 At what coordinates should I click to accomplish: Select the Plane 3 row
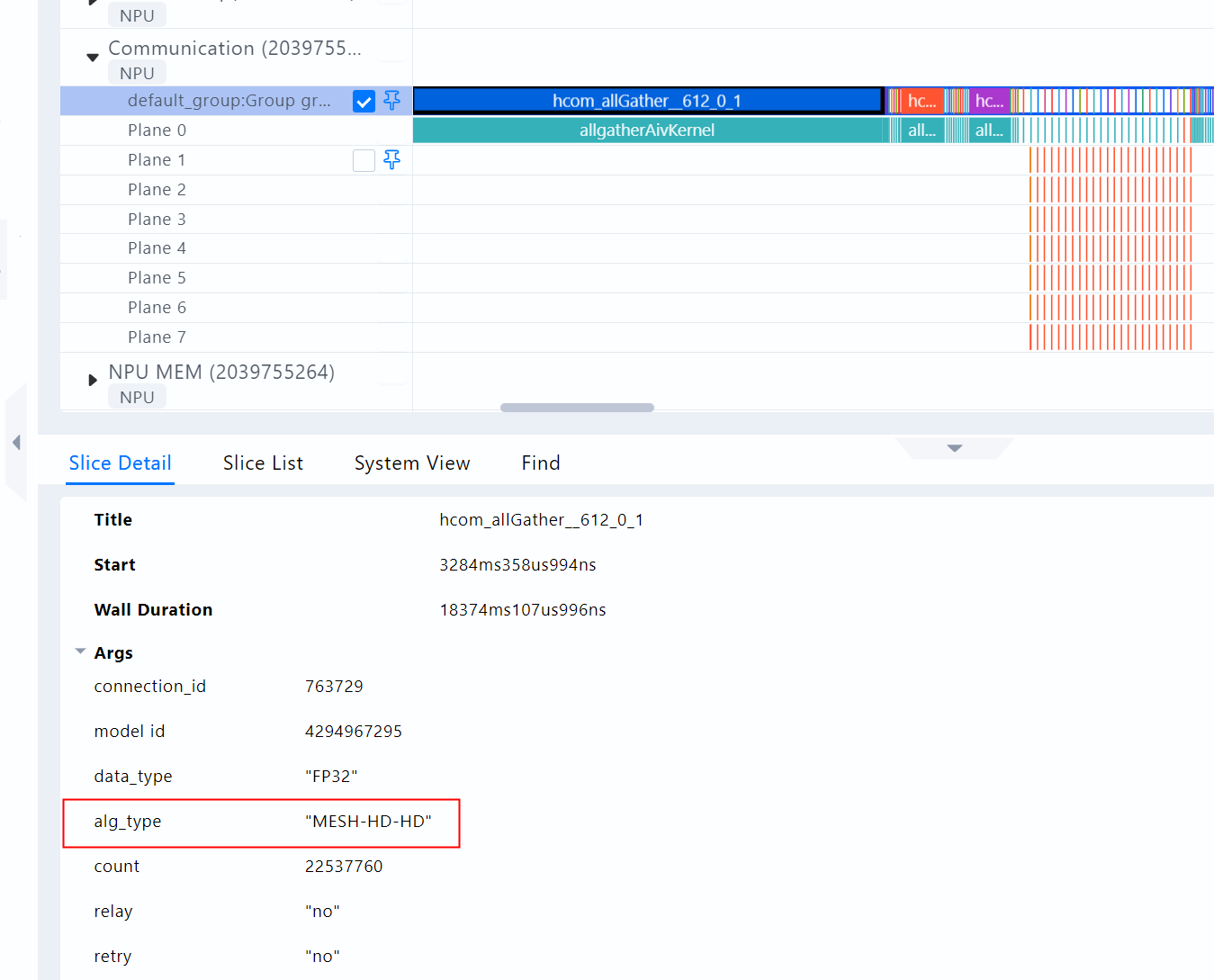tap(236, 220)
